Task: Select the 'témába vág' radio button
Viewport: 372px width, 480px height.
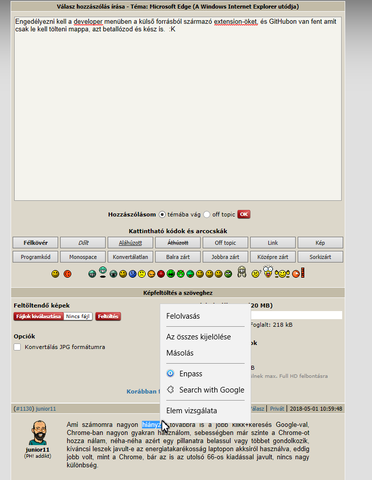Action: click(162, 214)
